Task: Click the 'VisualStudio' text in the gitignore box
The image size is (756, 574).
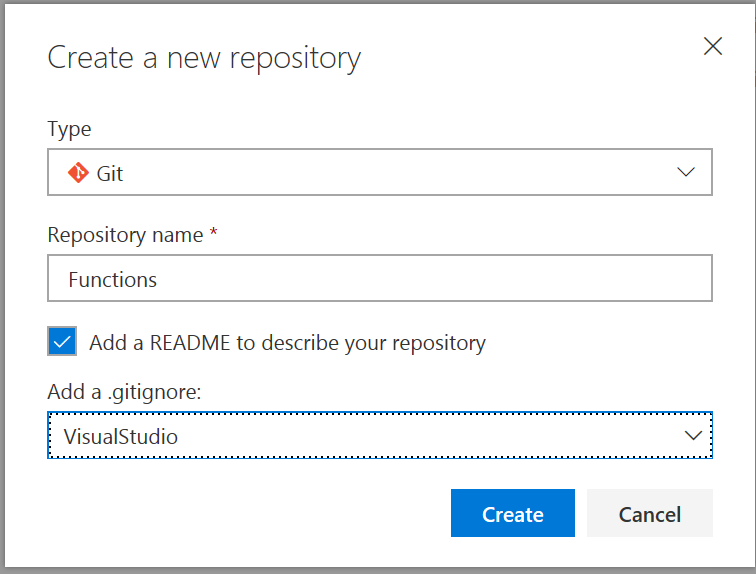Action: click(121, 436)
